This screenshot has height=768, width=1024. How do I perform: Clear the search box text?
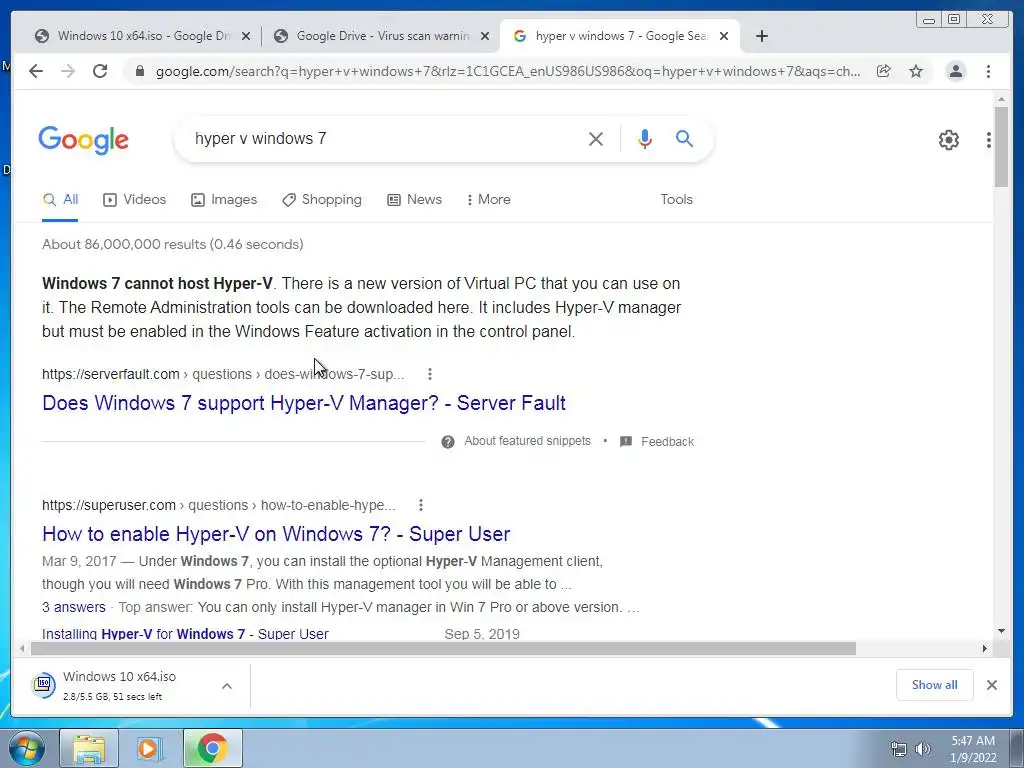(x=596, y=139)
